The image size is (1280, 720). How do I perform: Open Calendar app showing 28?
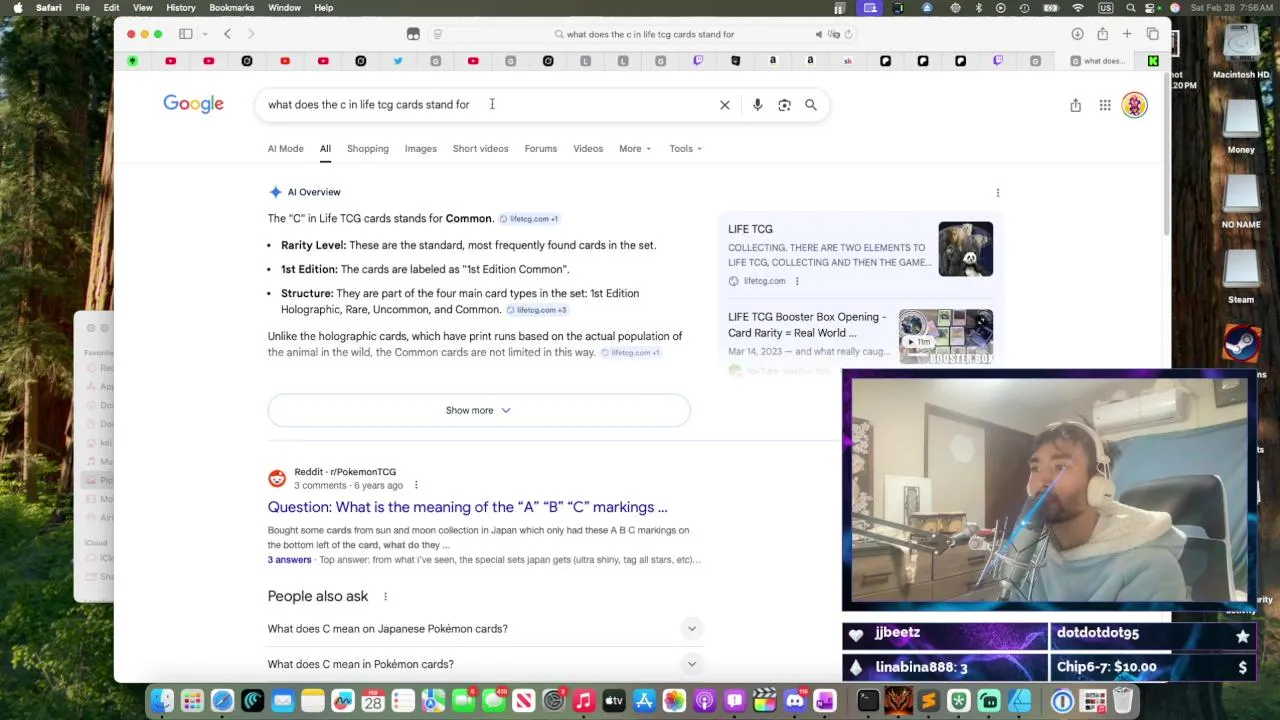coord(373,701)
